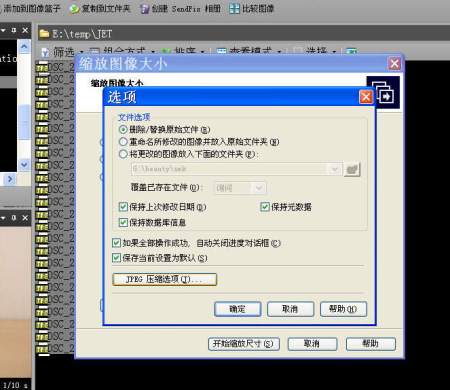450x390 pixels.
Task: Select 删除/替换原始文件 radio option
Action: tap(123, 129)
